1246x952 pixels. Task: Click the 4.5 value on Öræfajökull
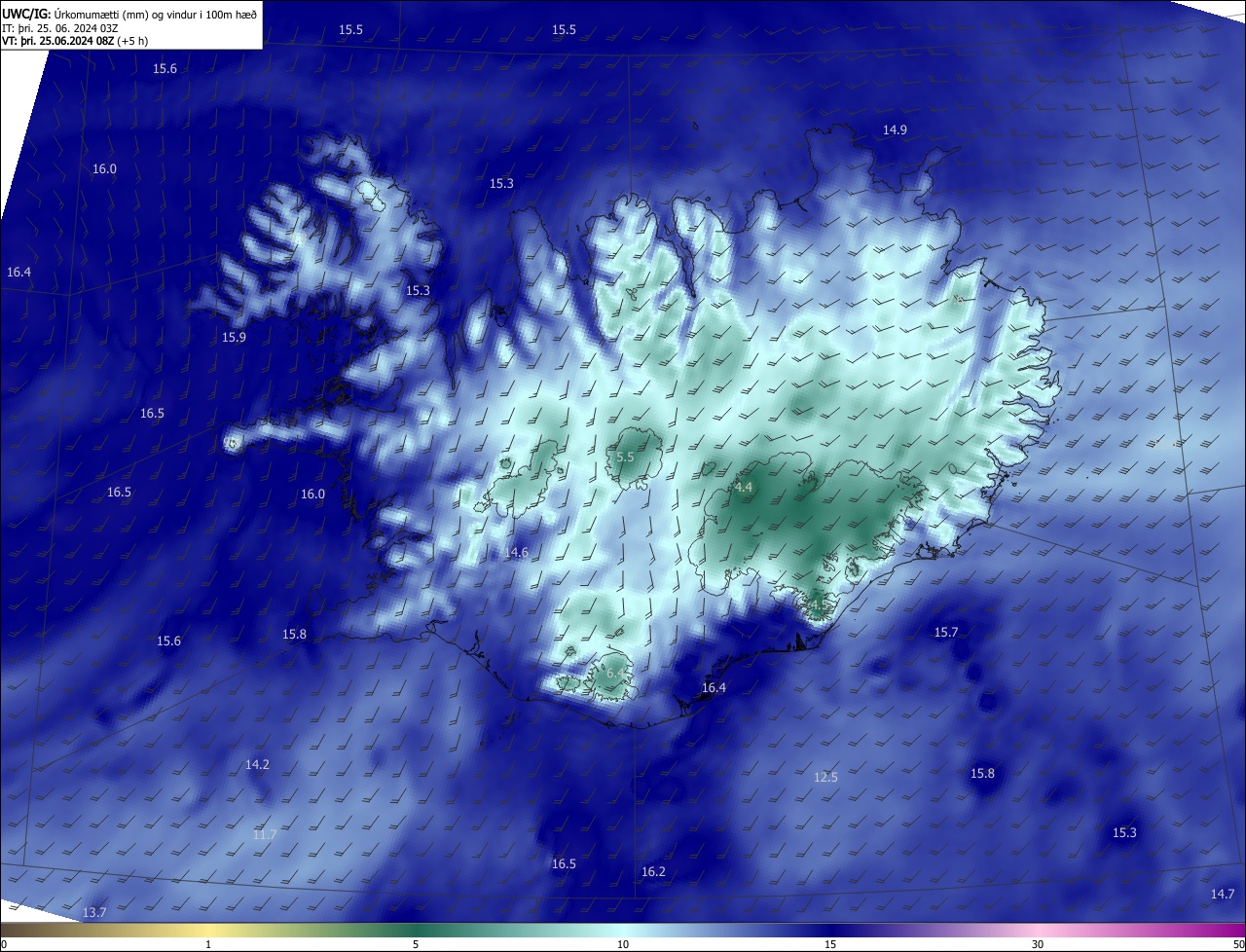click(x=818, y=604)
